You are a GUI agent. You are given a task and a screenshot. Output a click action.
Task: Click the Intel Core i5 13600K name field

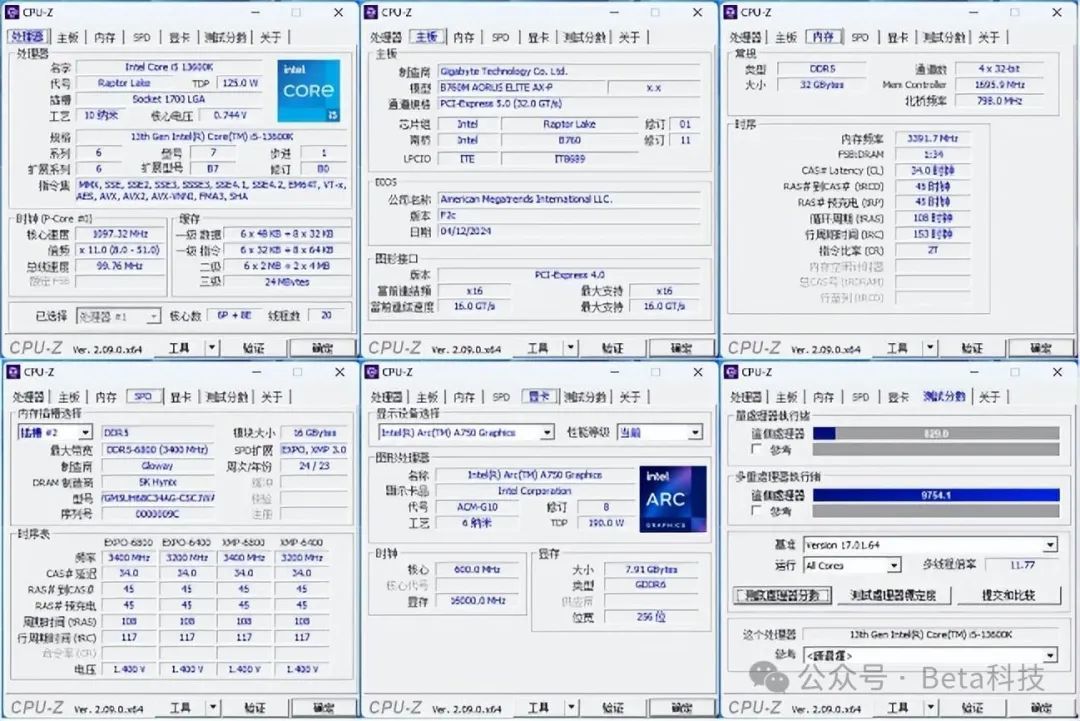coord(169,67)
